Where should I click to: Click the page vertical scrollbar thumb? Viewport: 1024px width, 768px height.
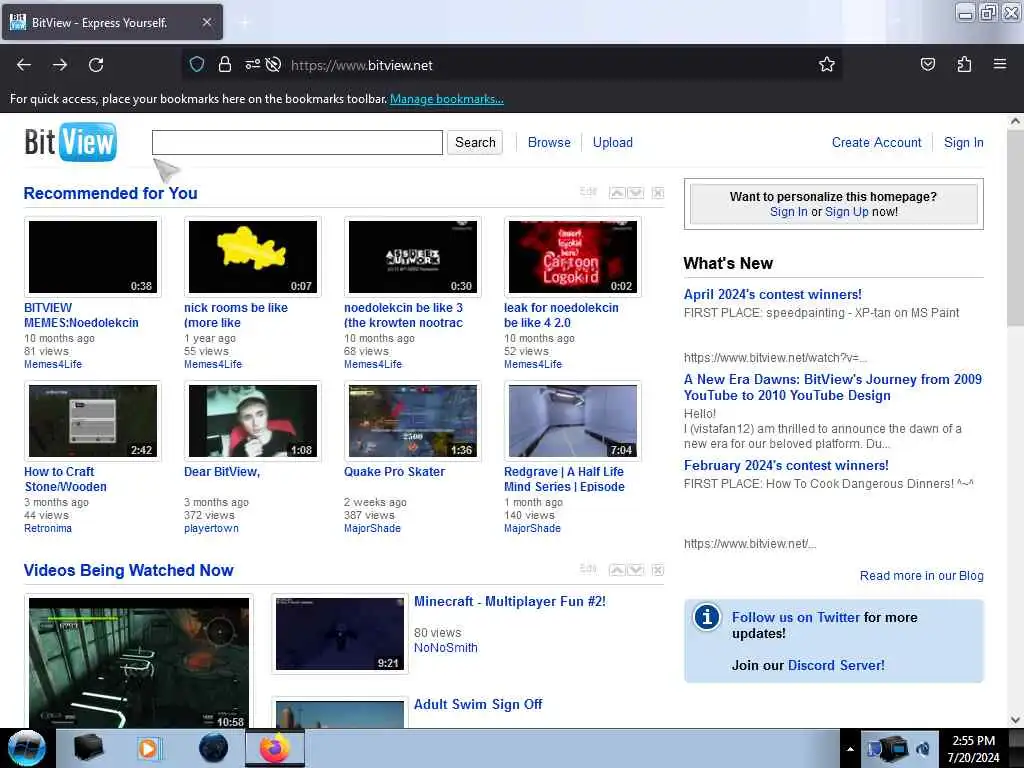click(1016, 229)
